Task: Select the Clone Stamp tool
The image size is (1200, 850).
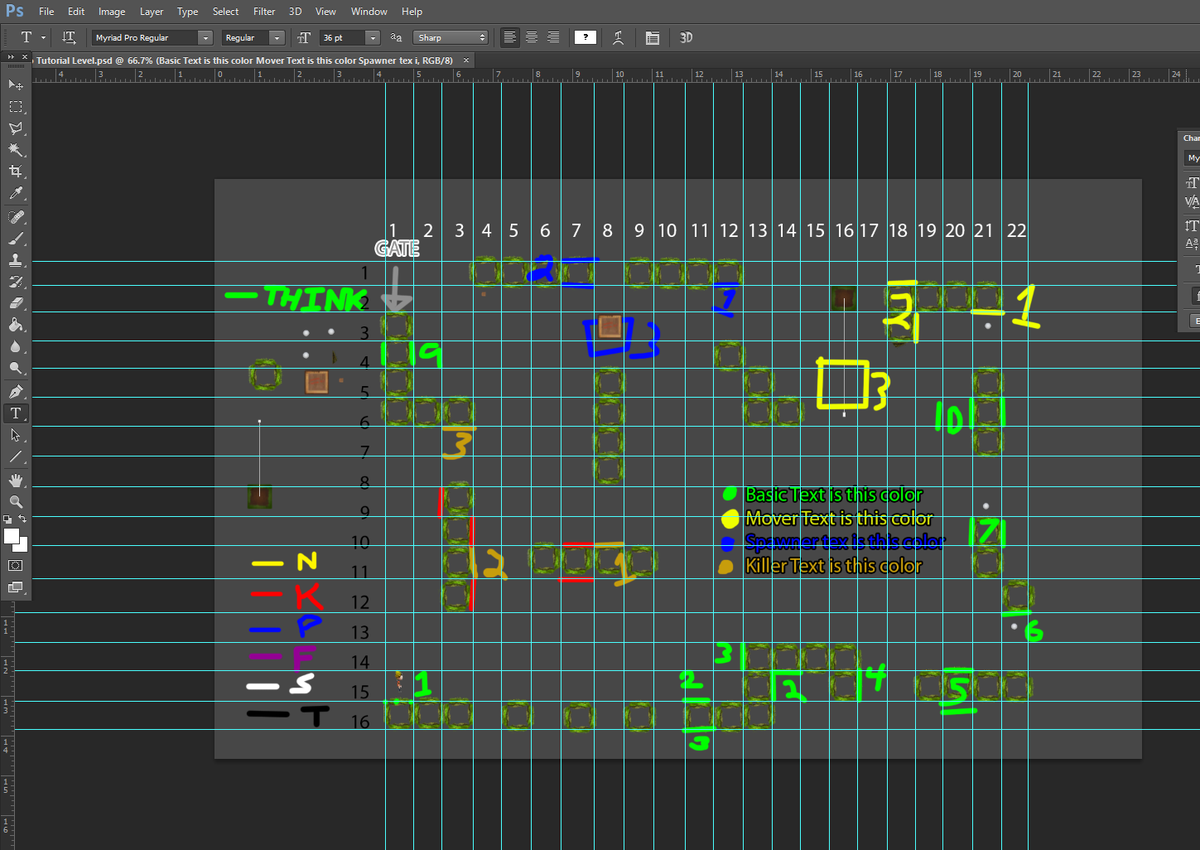Action: pos(15,261)
